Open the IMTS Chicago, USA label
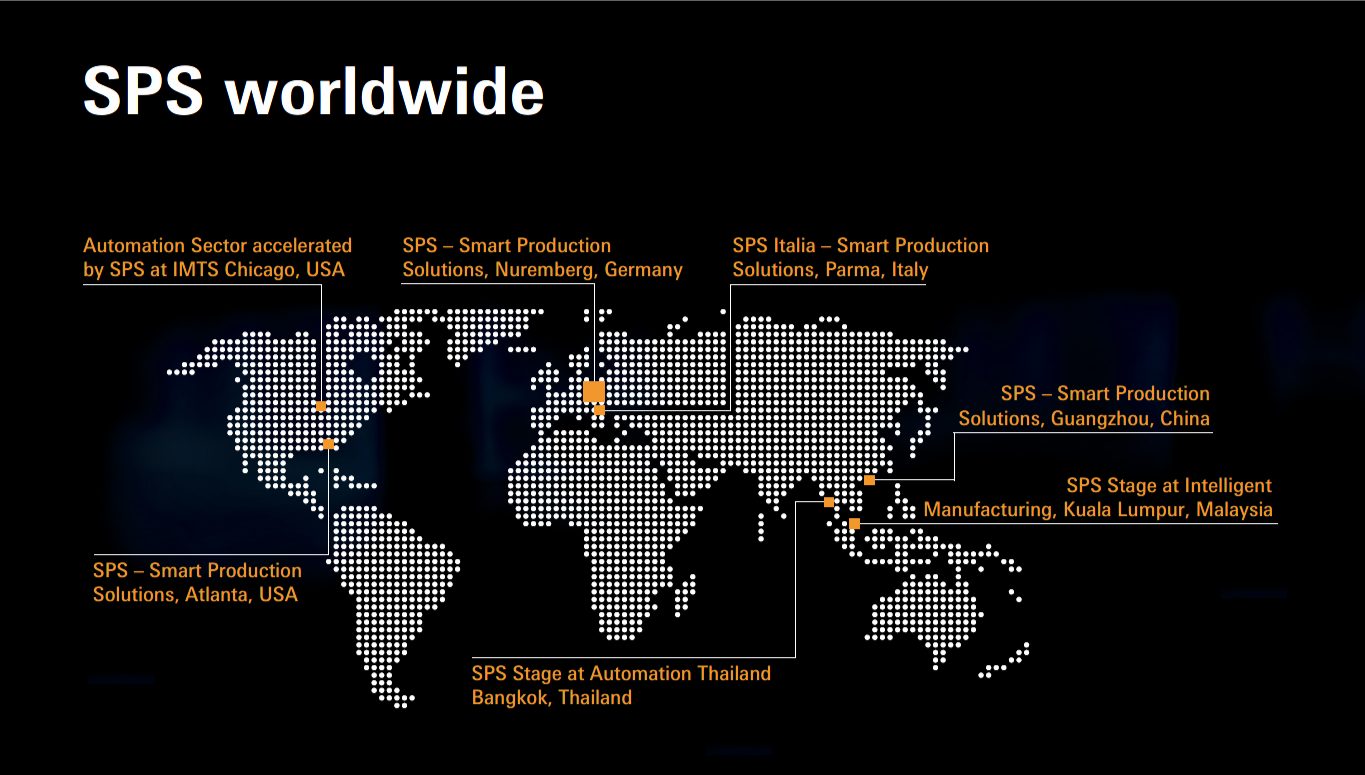 click(x=217, y=258)
